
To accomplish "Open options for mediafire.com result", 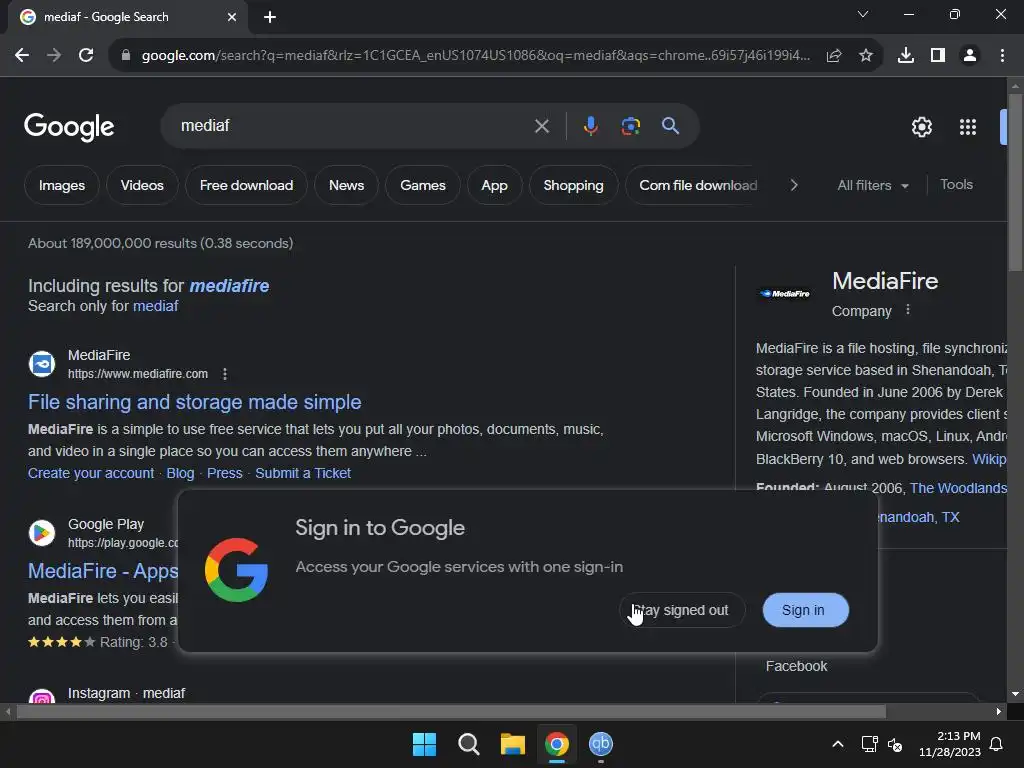I will (x=225, y=374).
